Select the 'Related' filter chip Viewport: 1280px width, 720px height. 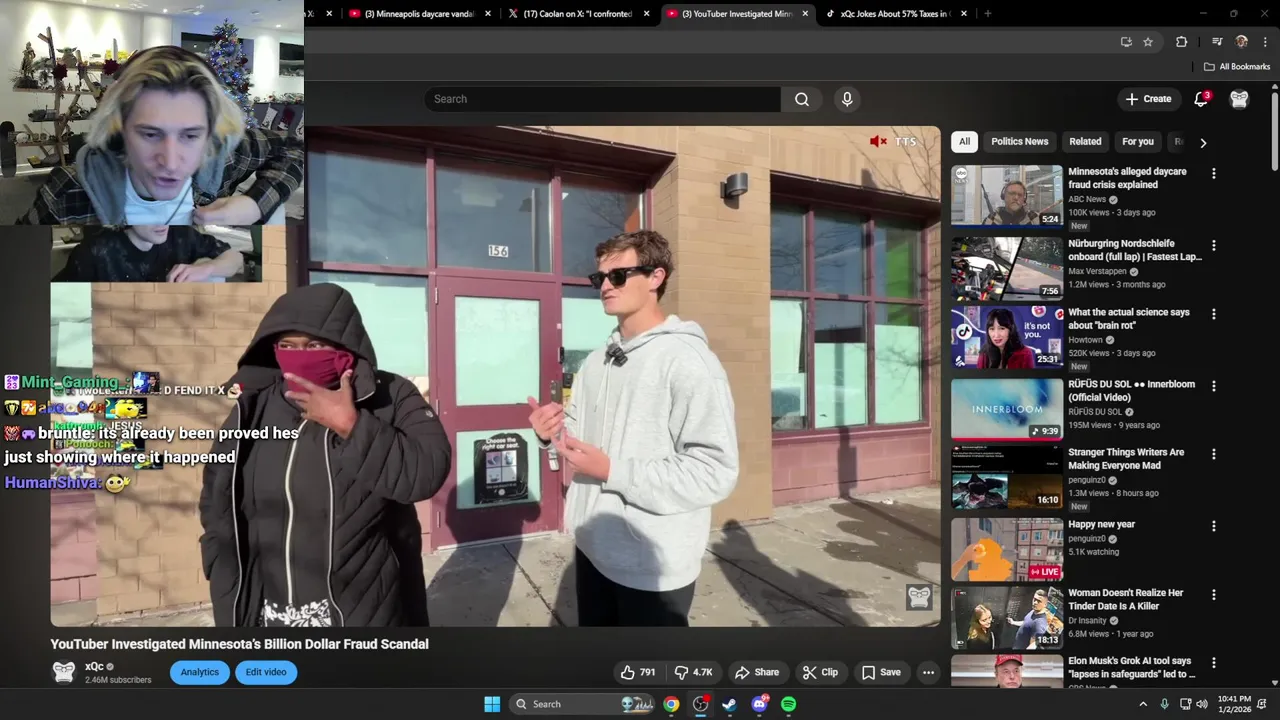click(x=1085, y=142)
